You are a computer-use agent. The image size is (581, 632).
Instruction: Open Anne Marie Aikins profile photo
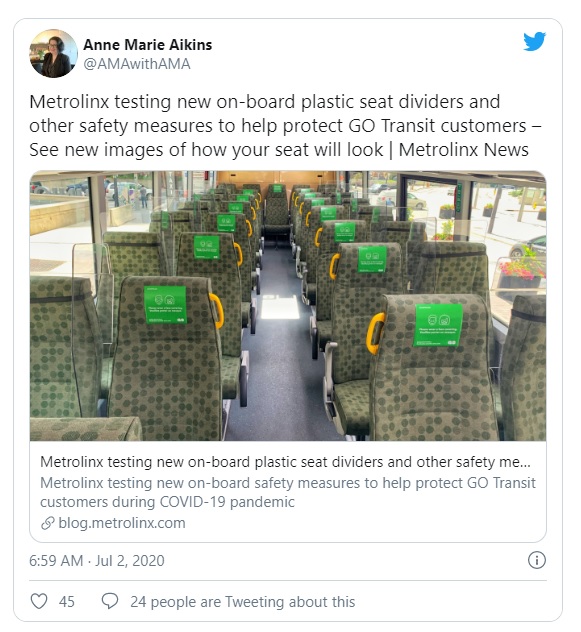[54, 53]
